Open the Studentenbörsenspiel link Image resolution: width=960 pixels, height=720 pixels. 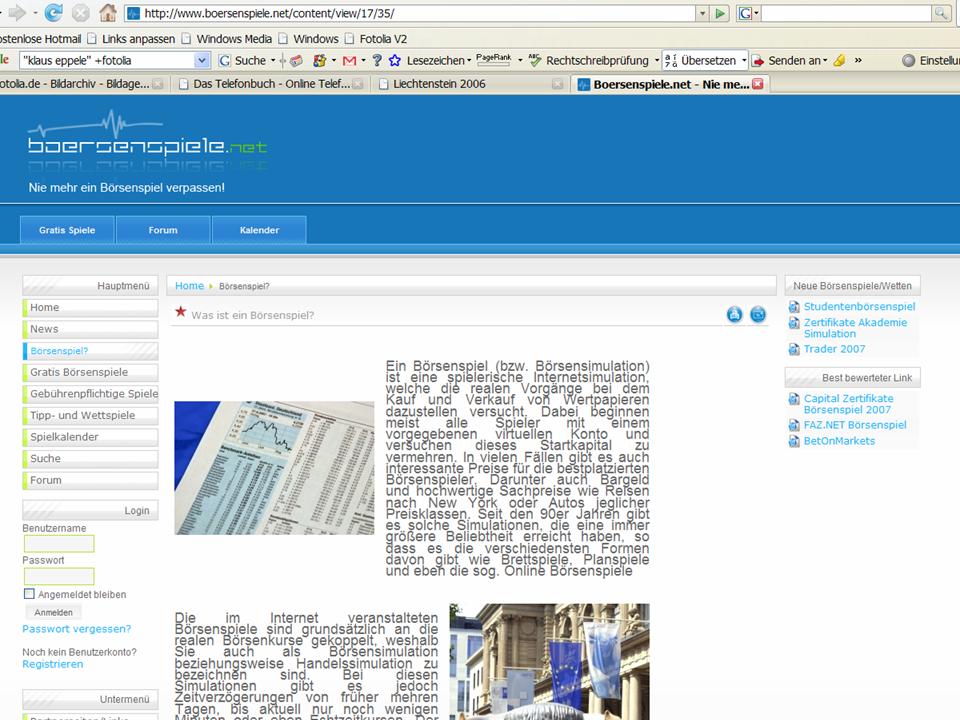859,307
